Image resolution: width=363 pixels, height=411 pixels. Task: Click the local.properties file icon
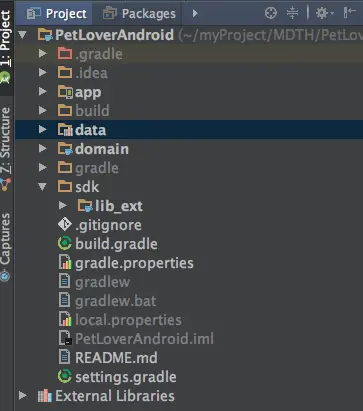pos(65,320)
